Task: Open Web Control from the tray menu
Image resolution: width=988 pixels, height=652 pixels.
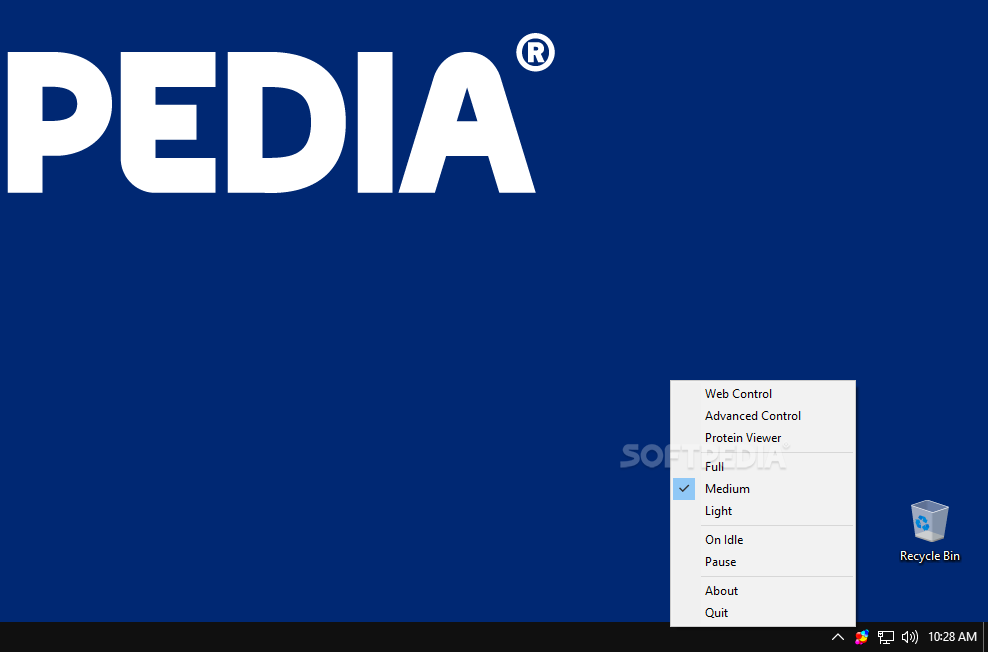Action: tap(762, 394)
